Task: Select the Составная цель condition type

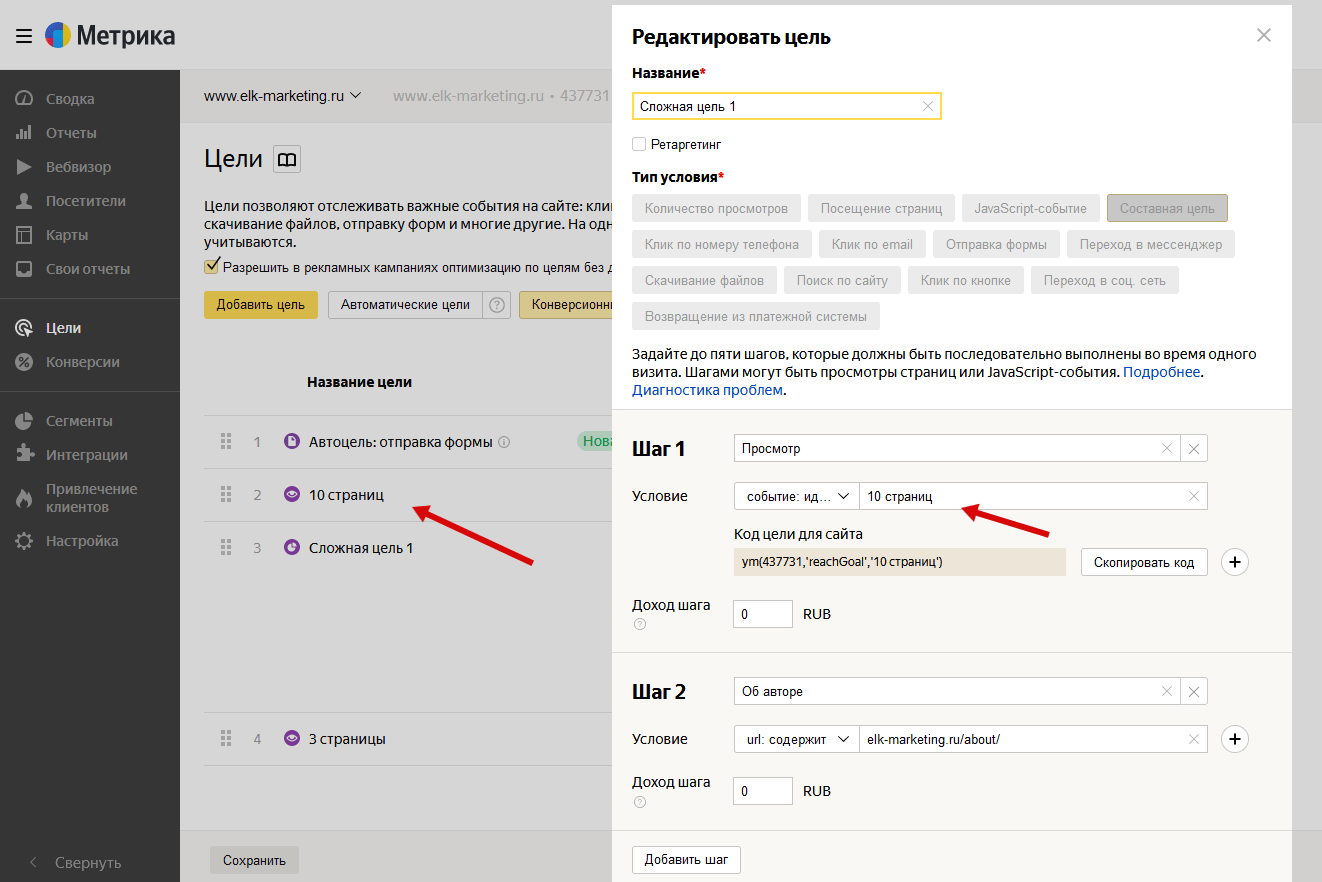Action: [1166, 208]
